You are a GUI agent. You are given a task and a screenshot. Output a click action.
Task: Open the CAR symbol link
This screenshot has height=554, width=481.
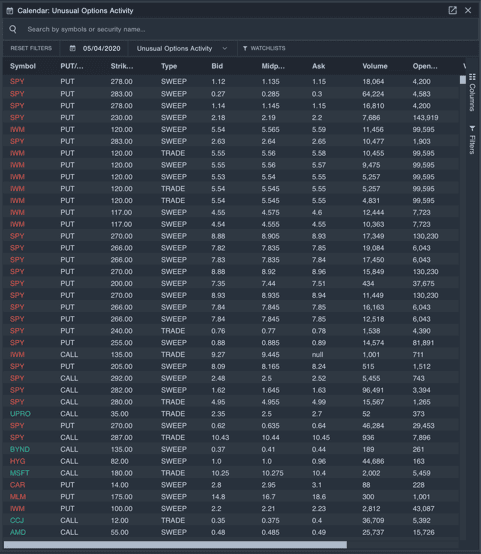(x=17, y=485)
